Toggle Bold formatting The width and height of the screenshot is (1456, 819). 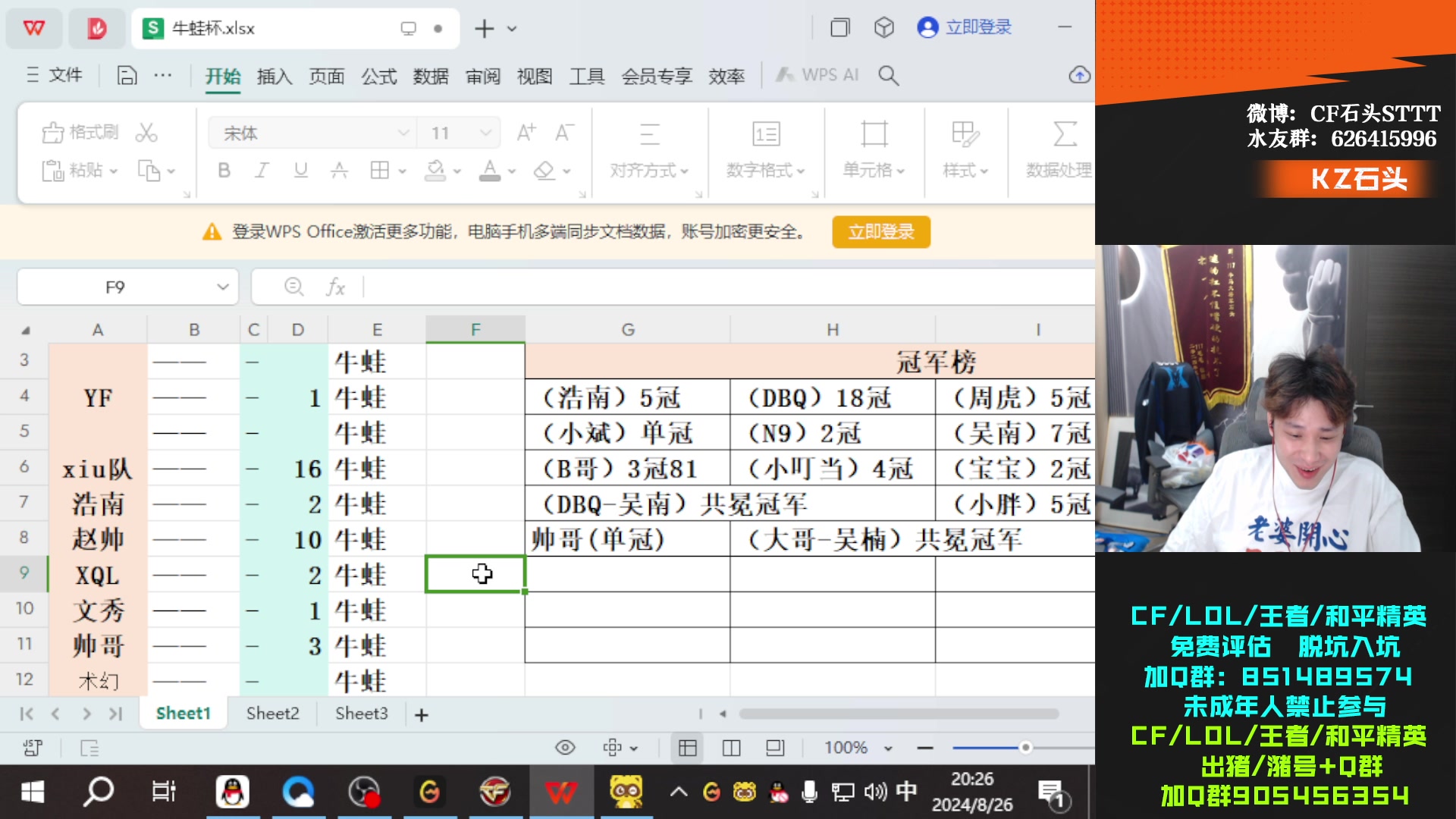(224, 171)
